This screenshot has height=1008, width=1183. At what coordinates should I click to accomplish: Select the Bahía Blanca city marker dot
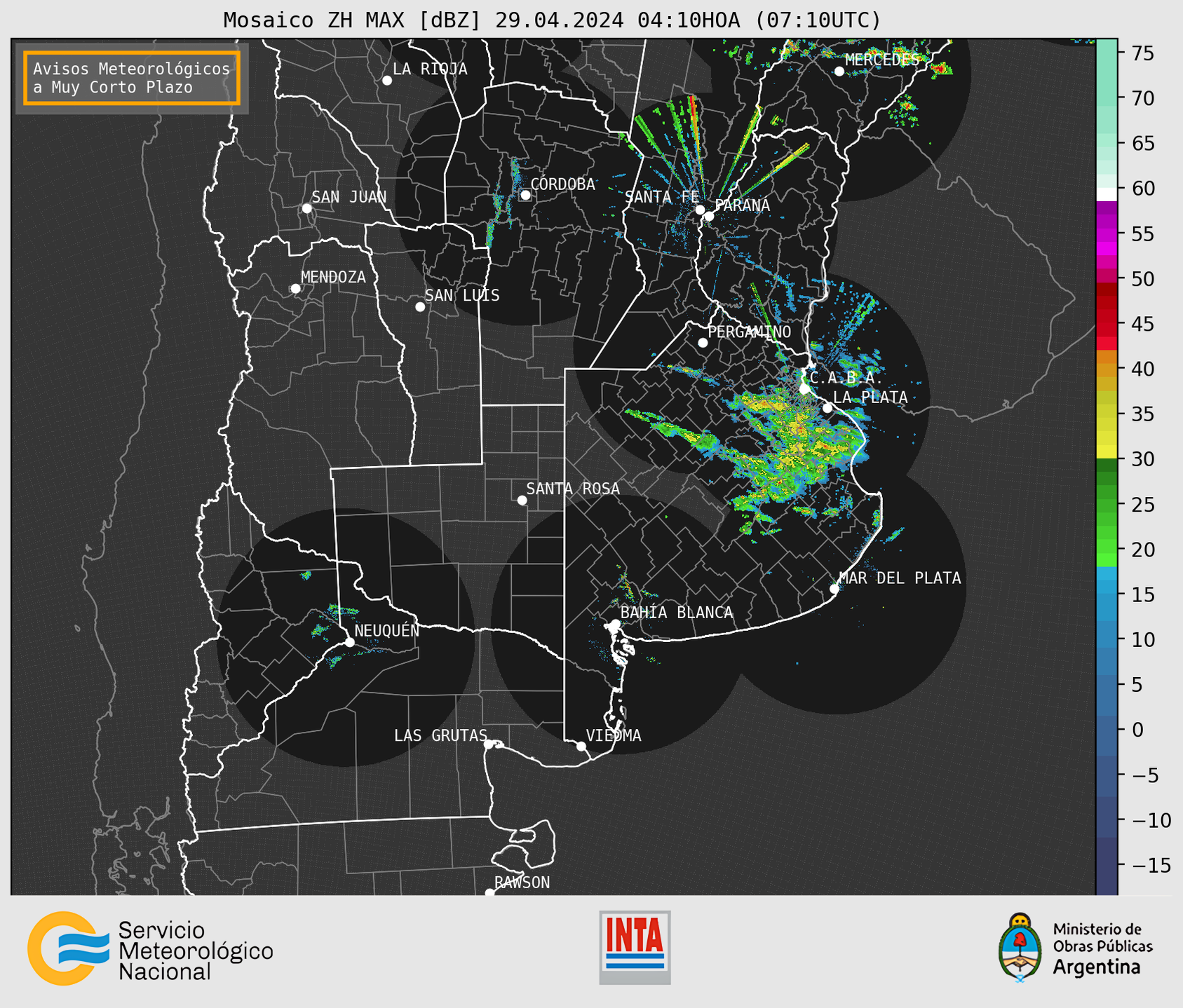click(x=615, y=624)
